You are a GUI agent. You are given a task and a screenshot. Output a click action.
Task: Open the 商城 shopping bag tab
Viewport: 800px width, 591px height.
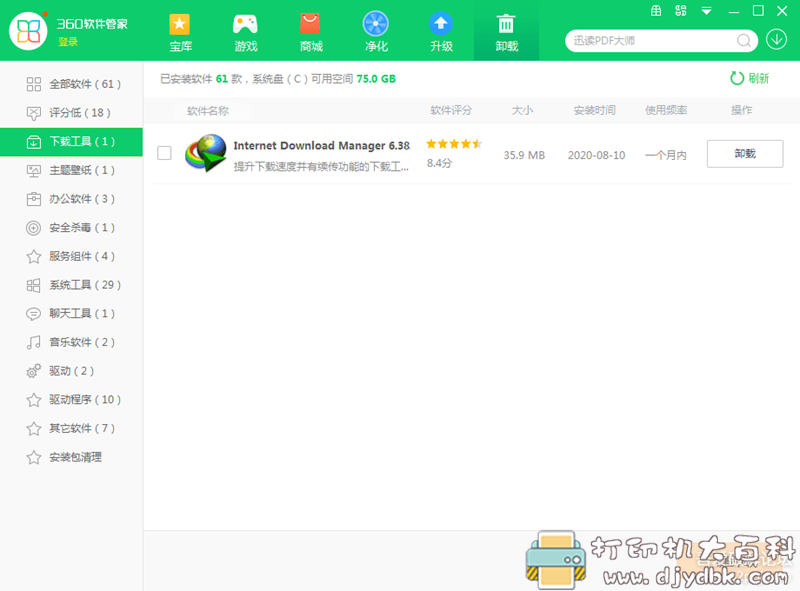pos(311,32)
